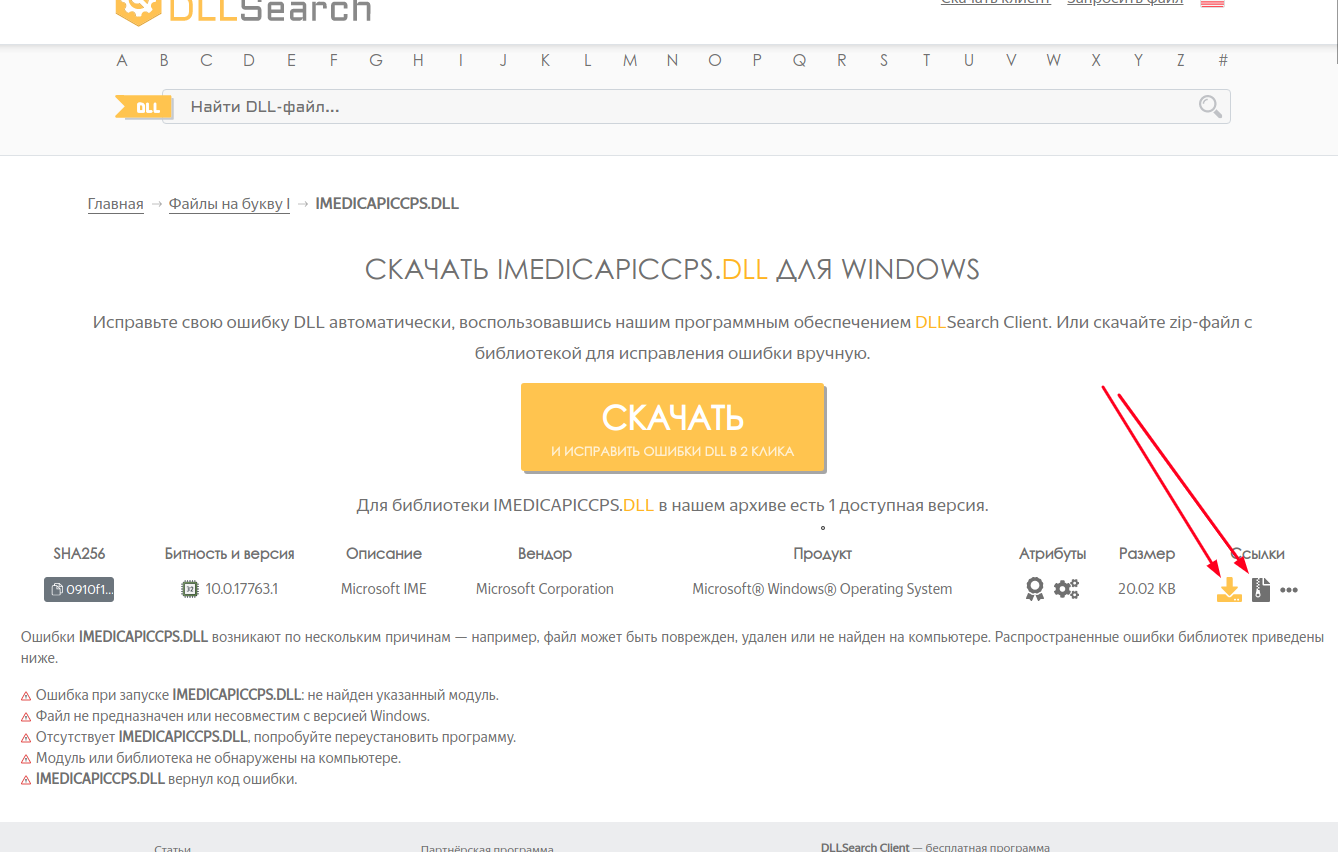Open files starting with letter F
This screenshot has height=852, width=1338.
334,60
